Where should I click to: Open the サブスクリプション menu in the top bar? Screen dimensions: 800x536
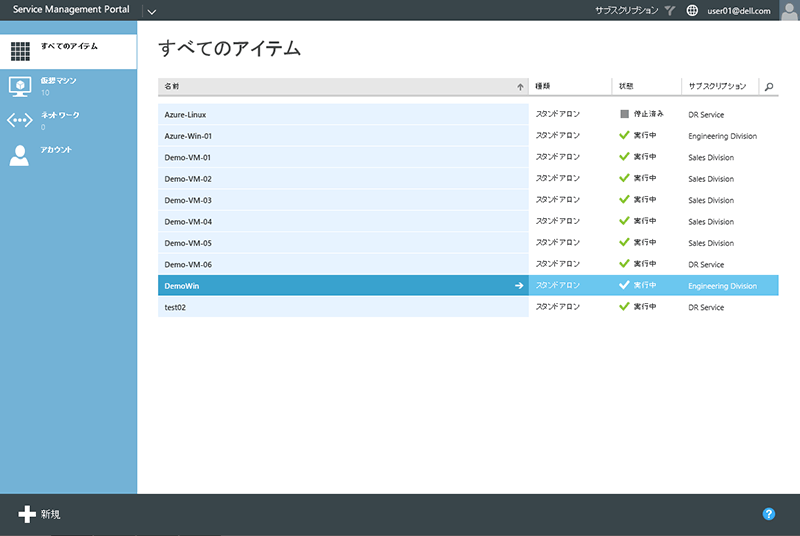626,10
